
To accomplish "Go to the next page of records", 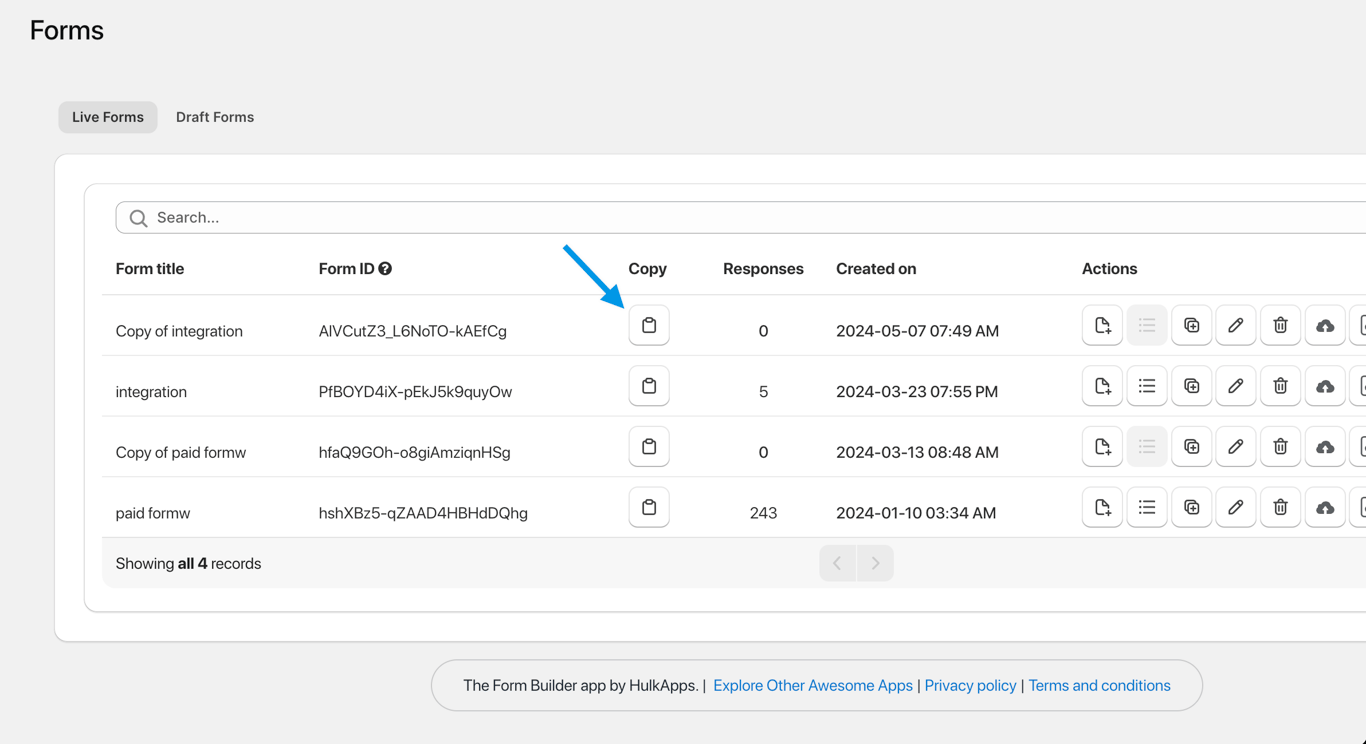I will click(876, 564).
